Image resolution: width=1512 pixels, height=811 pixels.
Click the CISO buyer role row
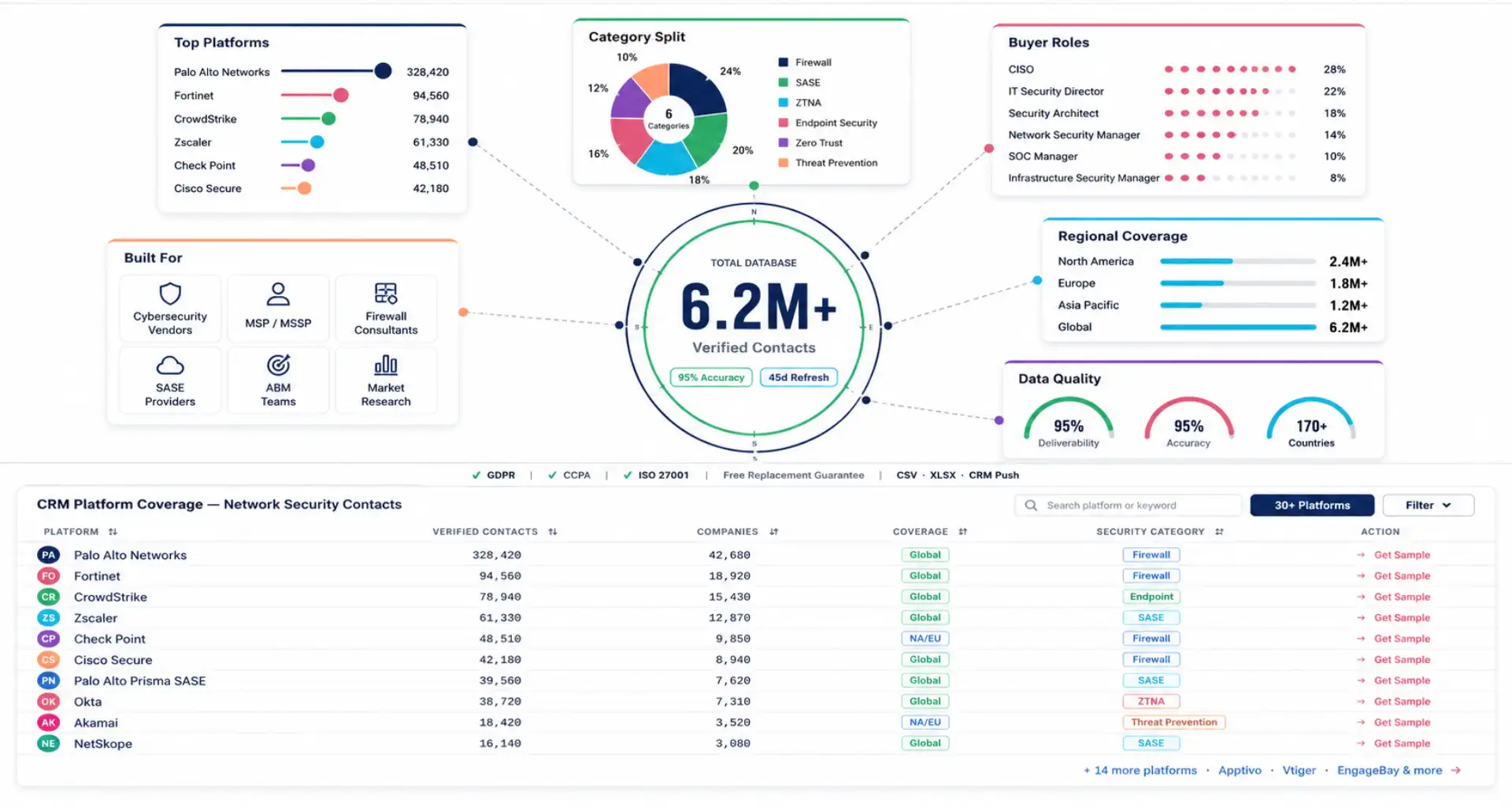point(1177,69)
